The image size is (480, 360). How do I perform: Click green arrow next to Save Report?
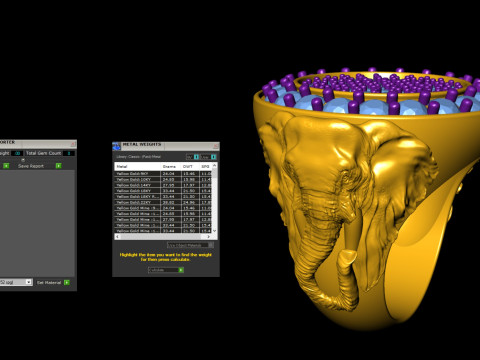59,166
